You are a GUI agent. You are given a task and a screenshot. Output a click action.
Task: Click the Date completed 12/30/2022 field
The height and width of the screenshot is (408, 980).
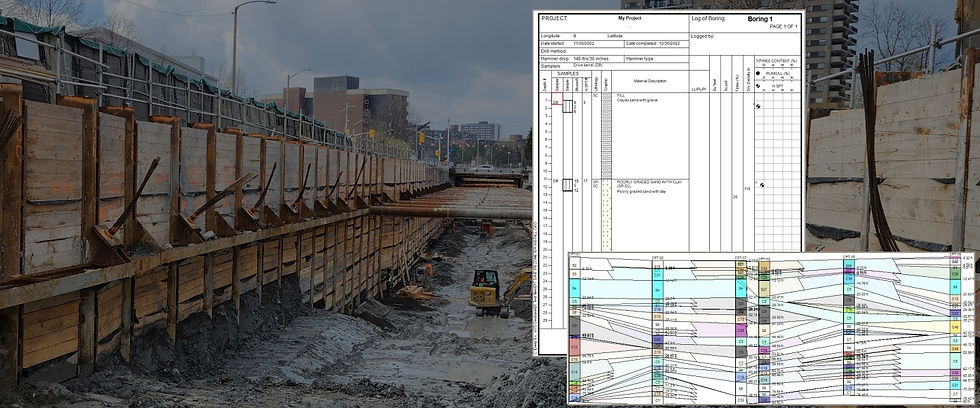[656, 44]
